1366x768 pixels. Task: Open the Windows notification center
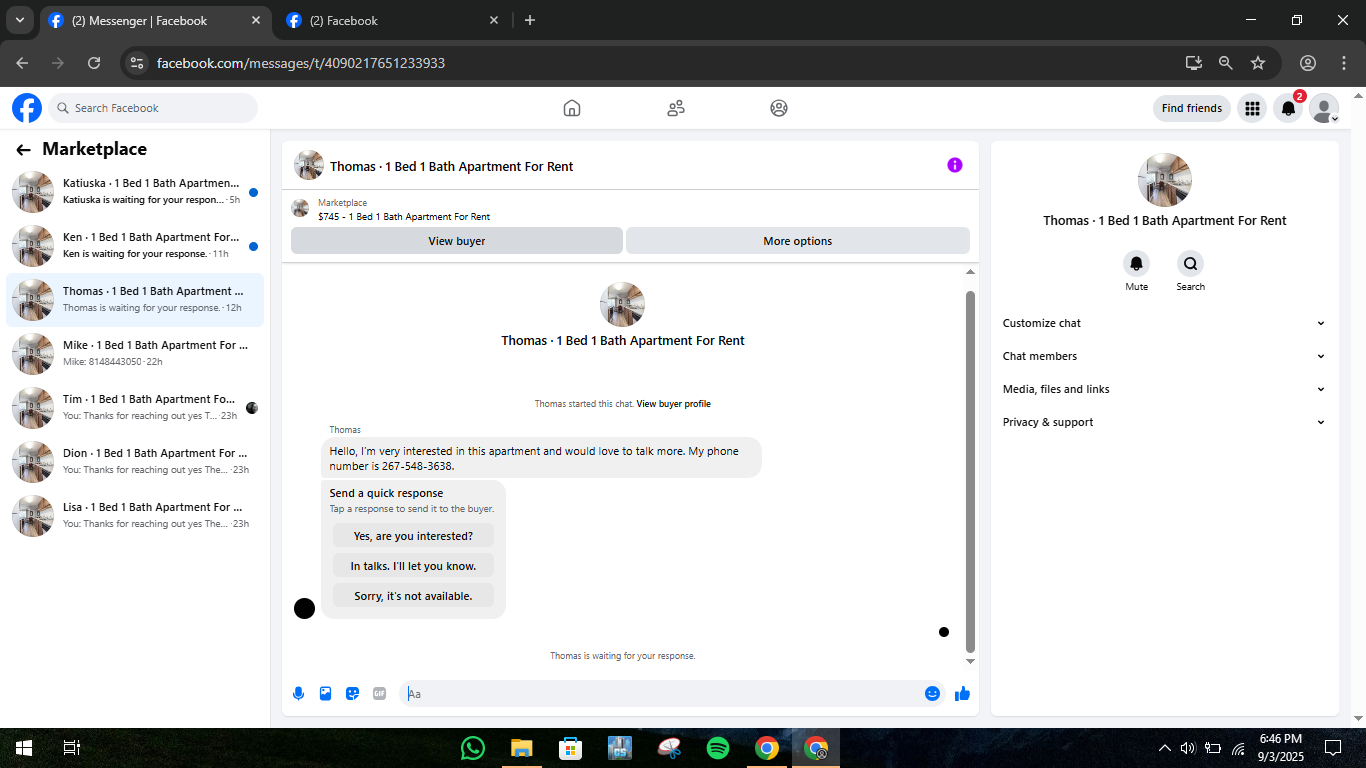click(x=1333, y=748)
